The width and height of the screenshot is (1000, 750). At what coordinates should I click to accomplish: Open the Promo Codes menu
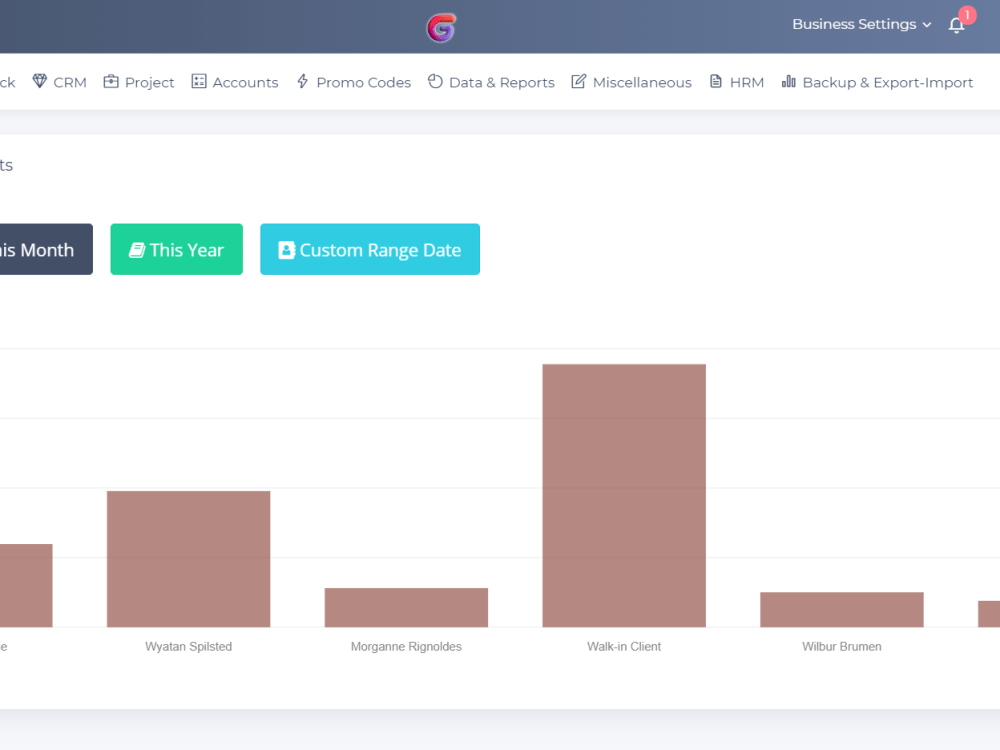(354, 82)
